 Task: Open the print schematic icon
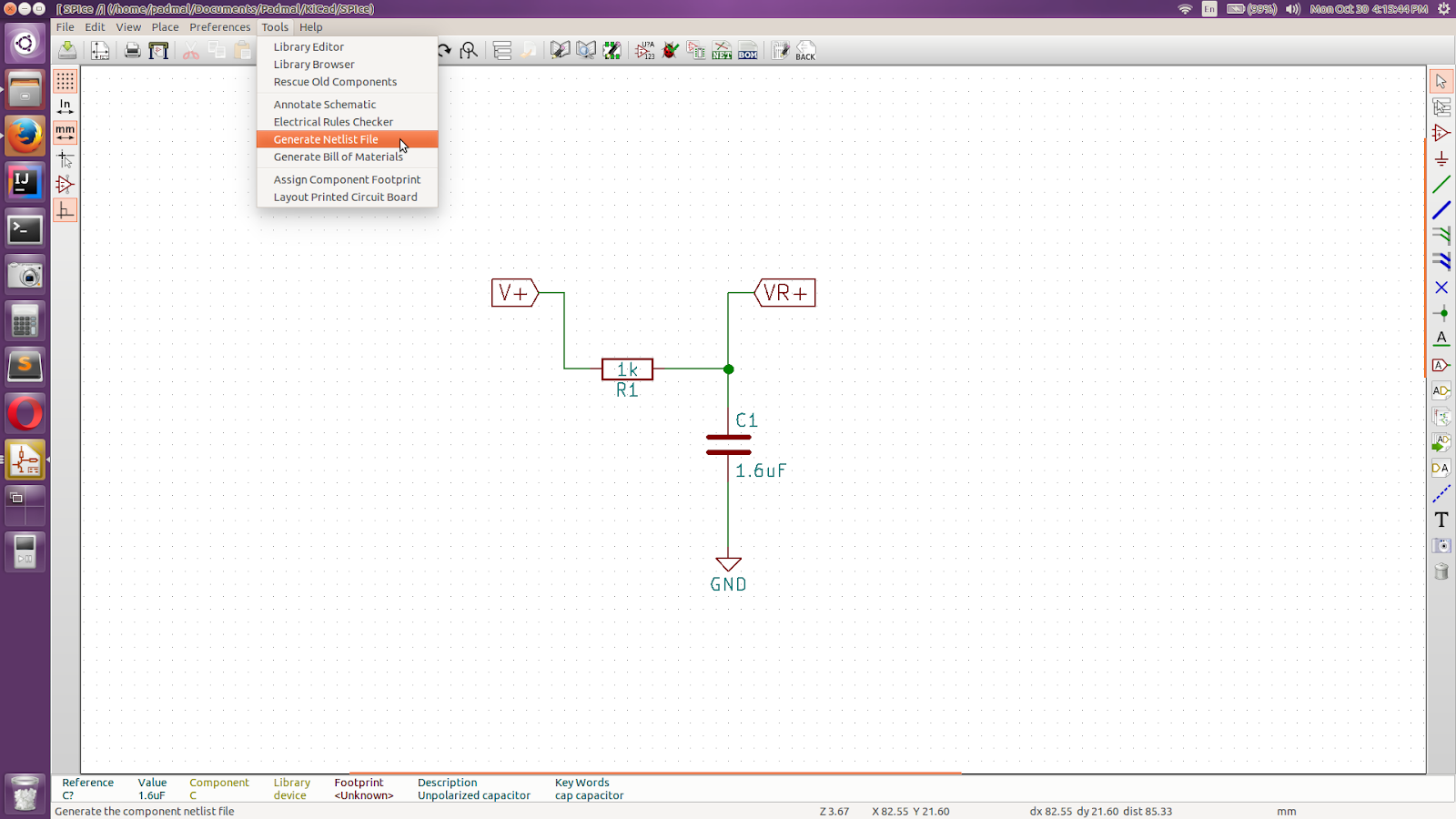[133, 50]
